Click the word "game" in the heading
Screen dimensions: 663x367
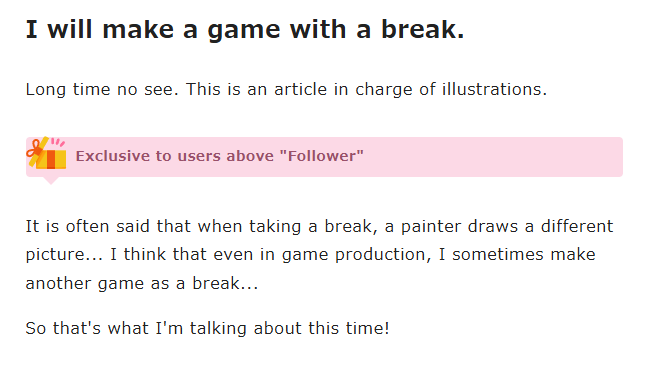[244, 30]
